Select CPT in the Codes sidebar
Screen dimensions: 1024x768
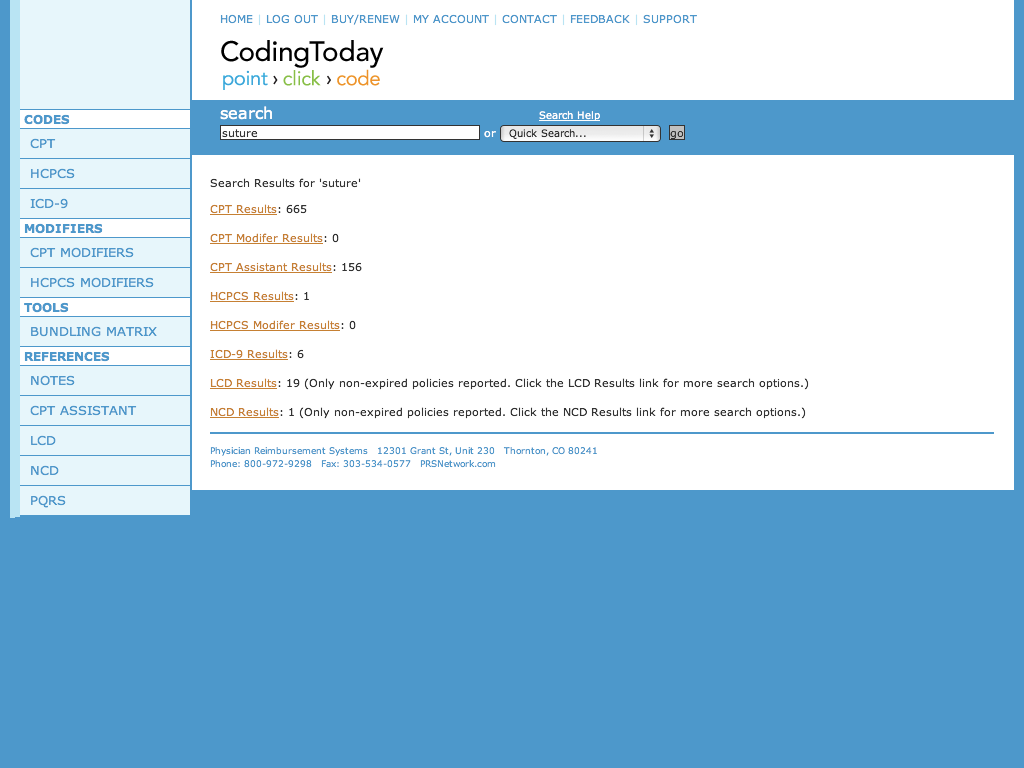(x=105, y=144)
